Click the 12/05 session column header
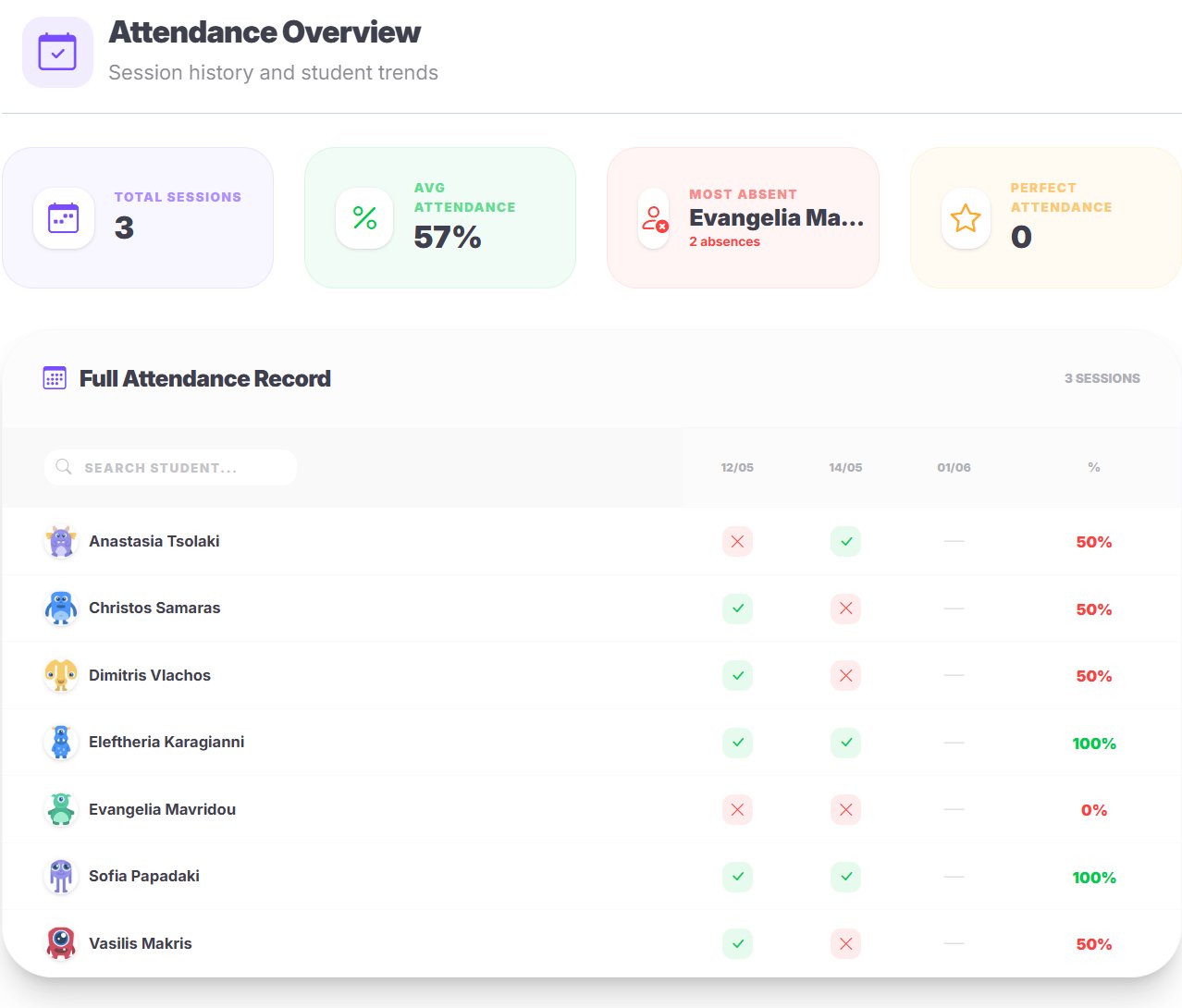1182x1008 pixels. [737, 467]
